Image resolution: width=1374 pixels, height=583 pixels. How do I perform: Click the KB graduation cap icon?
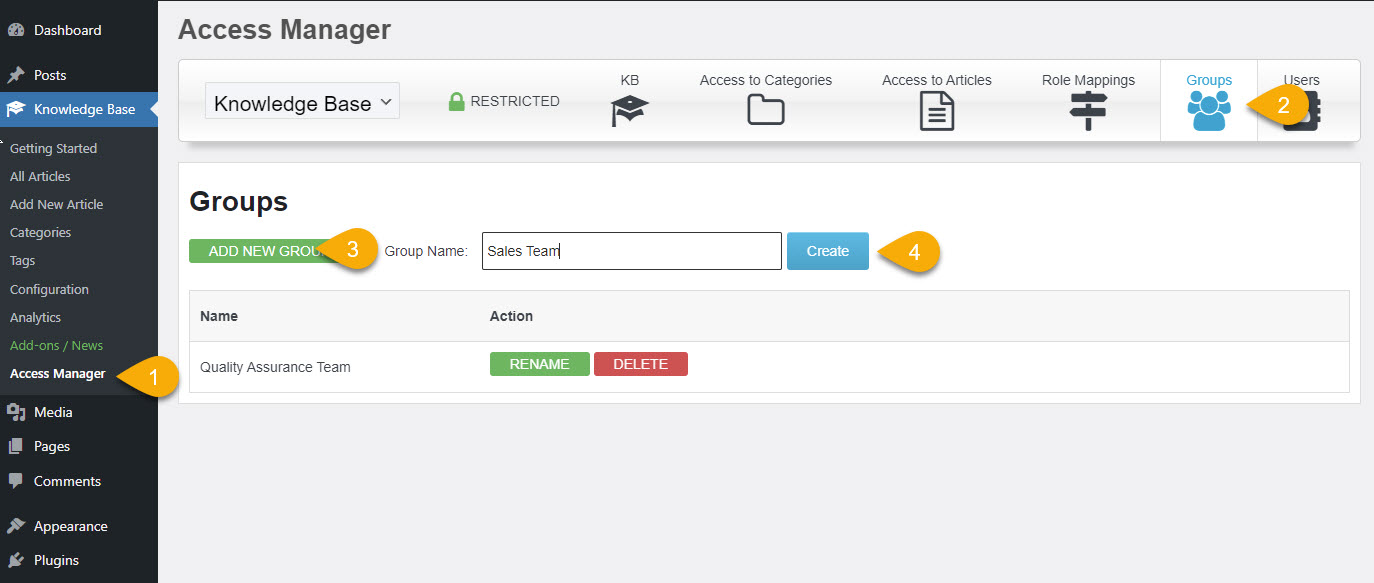pyautogui.click(x=629, y=111)
